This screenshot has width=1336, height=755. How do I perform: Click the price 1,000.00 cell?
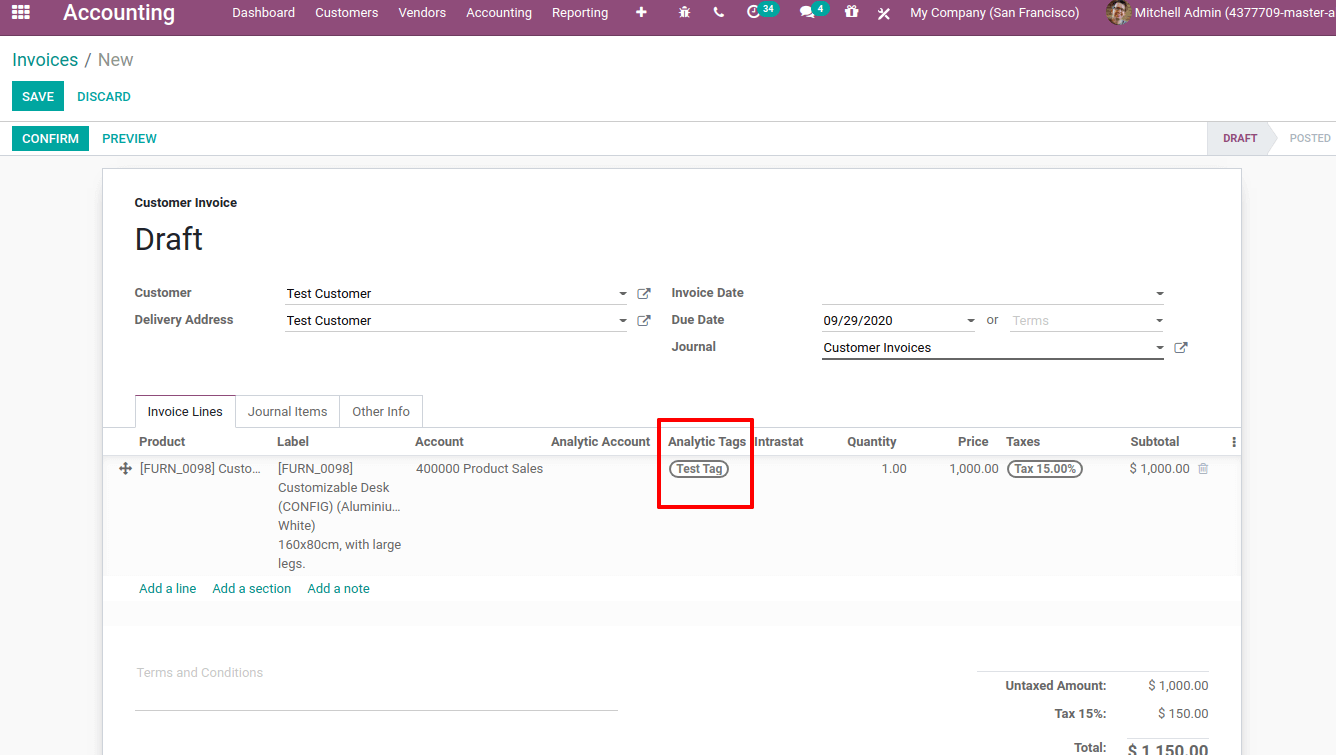(974, 469)
